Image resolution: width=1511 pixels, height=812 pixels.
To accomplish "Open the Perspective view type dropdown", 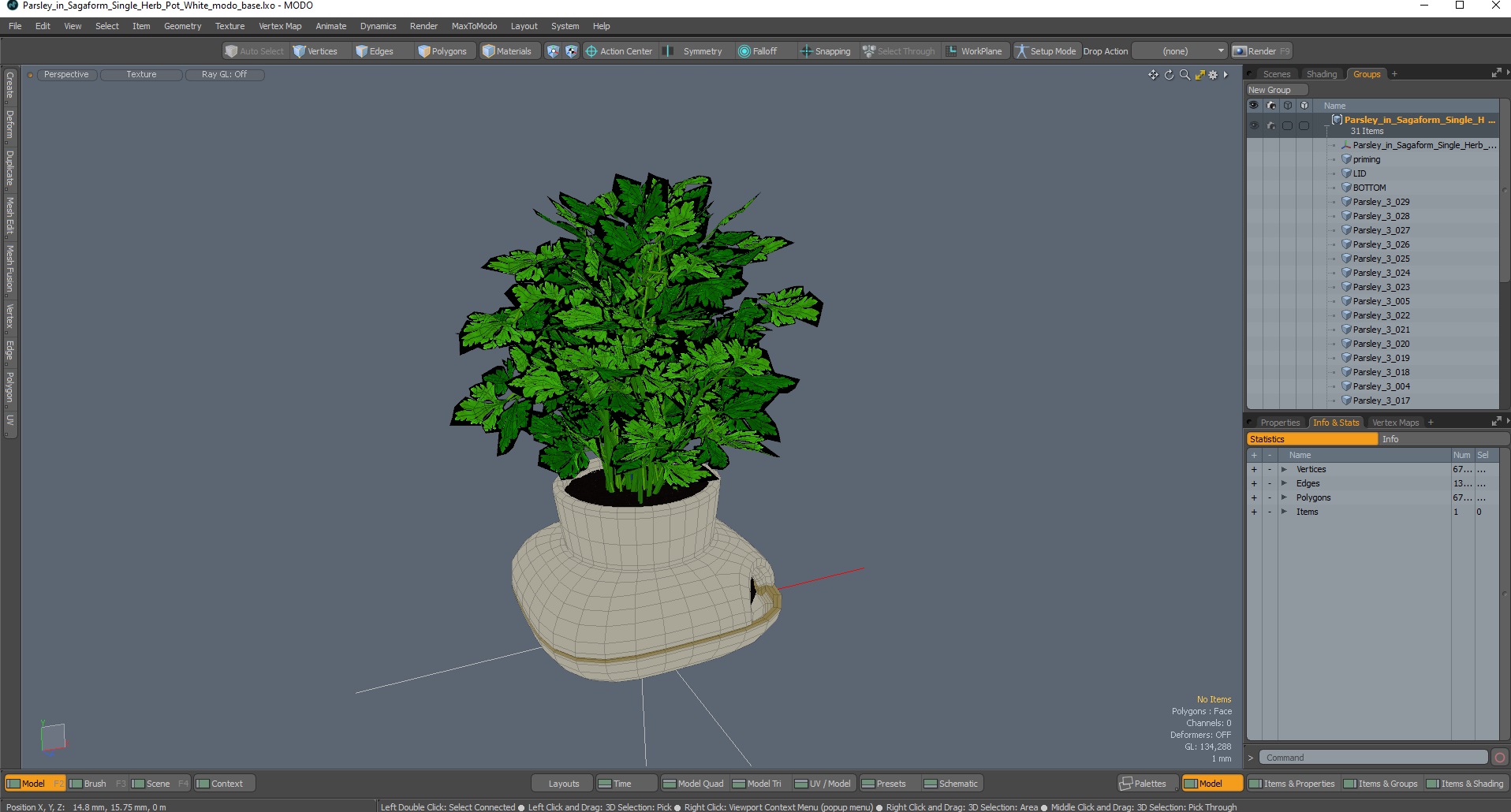I will [x=66, y=74].
